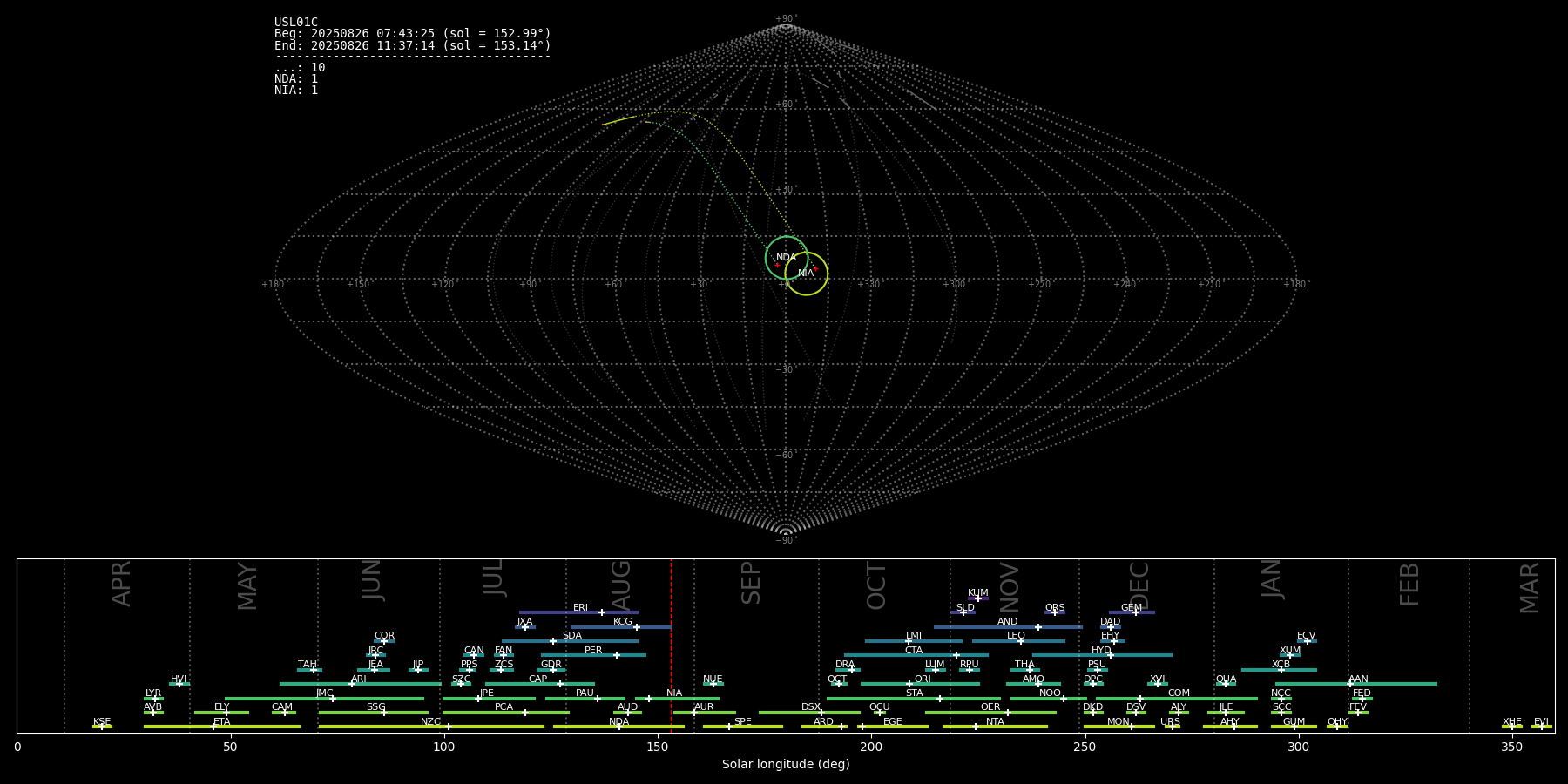1568x784 pixels.
Task: Click the SEP month label in the timeline
Action: tap(751, 583)
